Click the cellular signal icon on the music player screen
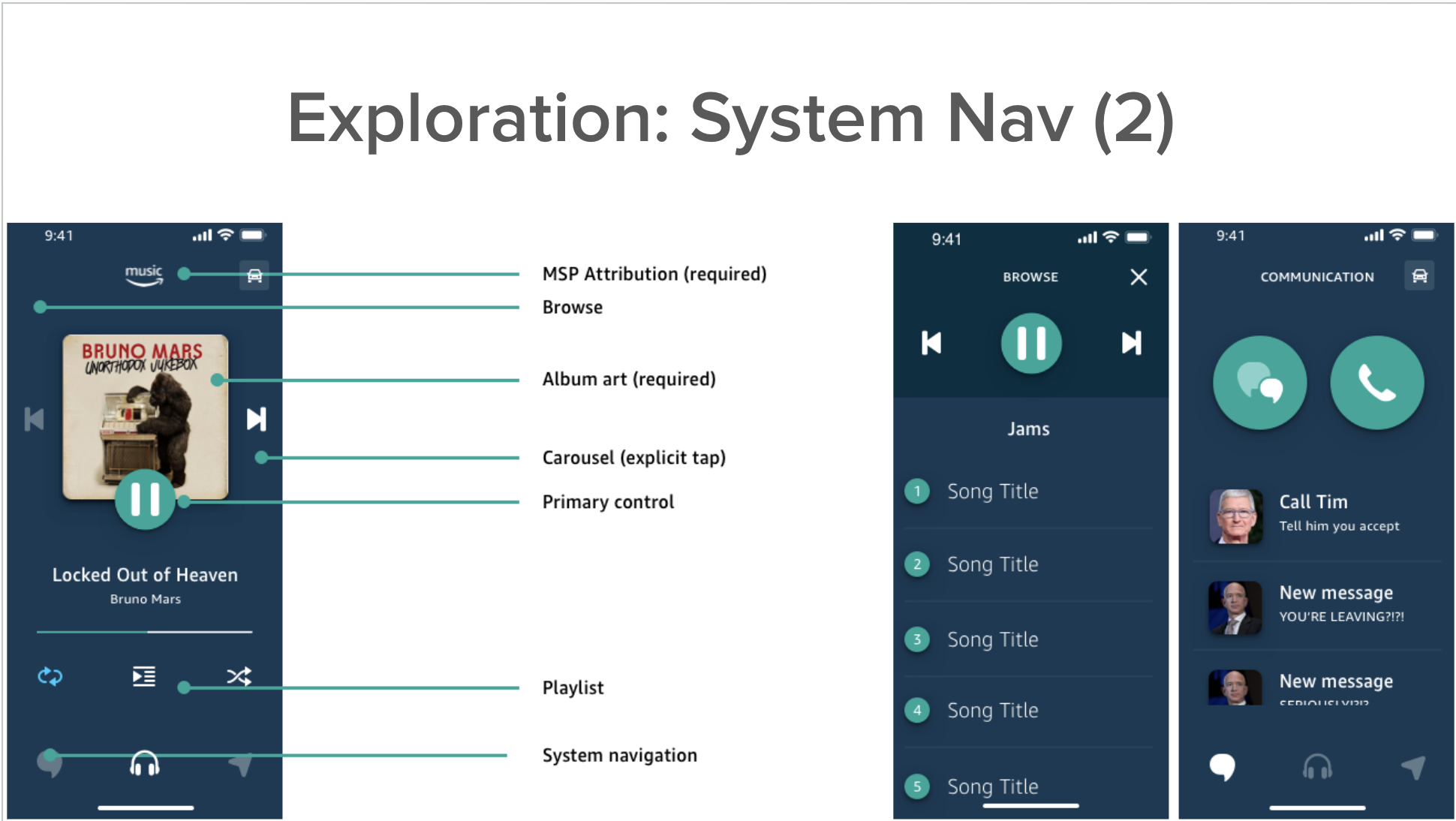Viewport: 1456px width, 821px height. 202,236
